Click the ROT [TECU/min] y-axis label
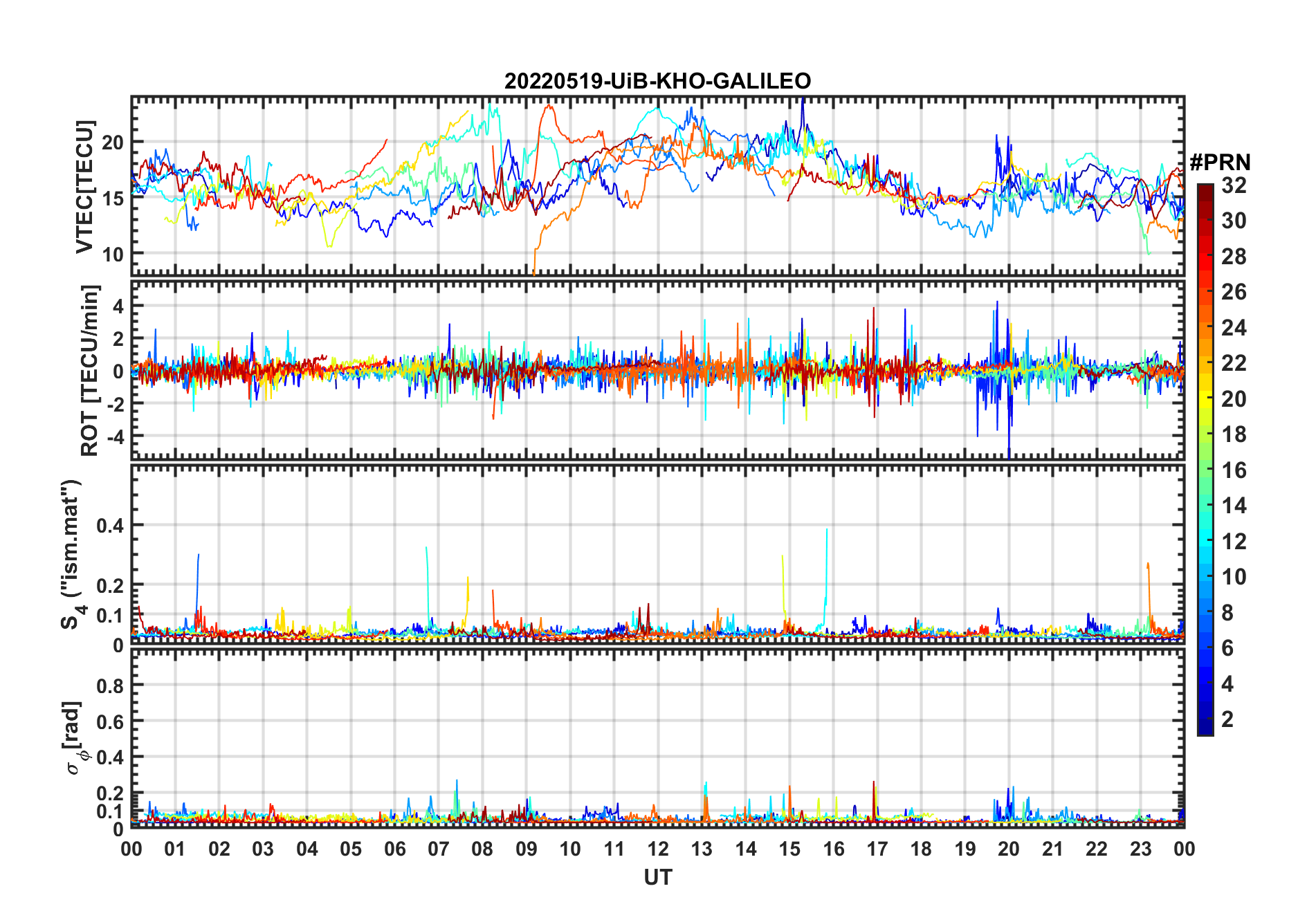Image resolution: width=1316 pixels, height=920 pixels. pos(90,371)
